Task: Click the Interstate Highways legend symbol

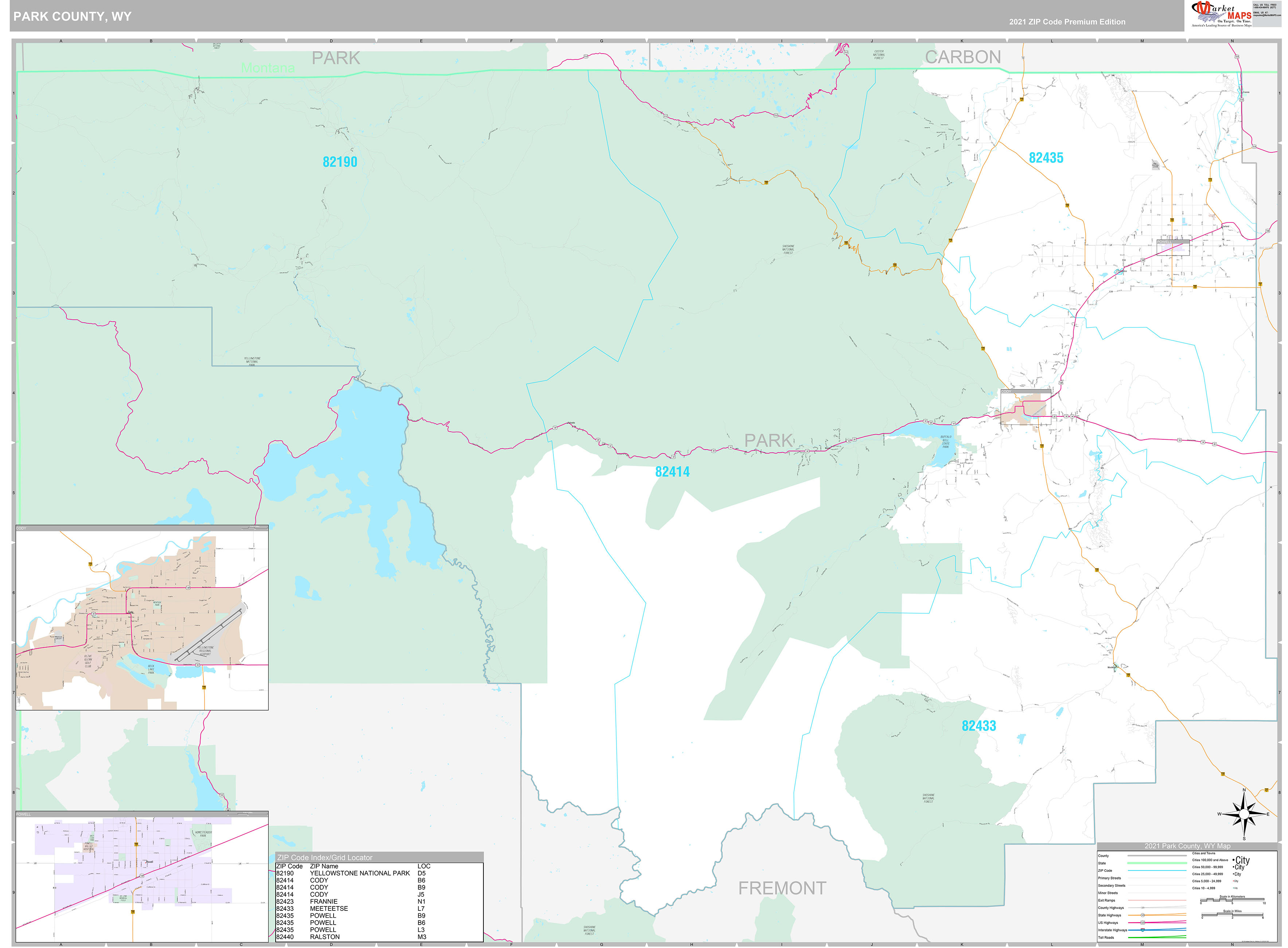Action: click(x=1142, y=930)
